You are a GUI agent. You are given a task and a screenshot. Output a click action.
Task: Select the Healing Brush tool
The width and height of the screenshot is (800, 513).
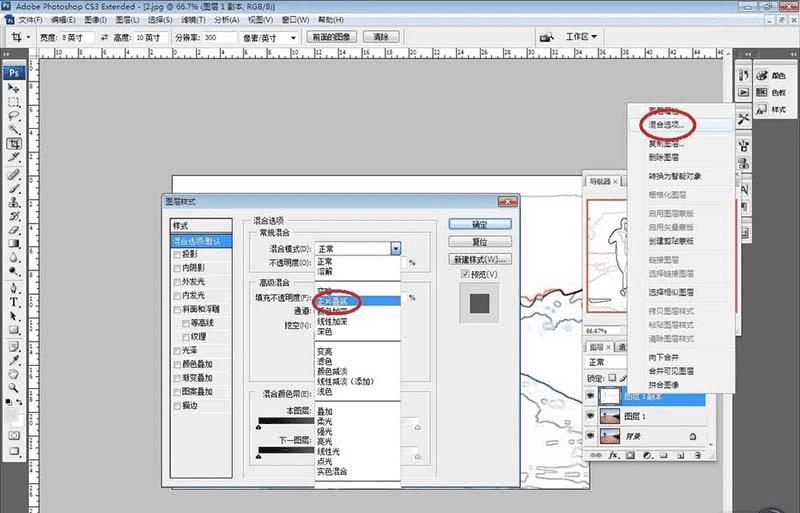click(14, 175)
